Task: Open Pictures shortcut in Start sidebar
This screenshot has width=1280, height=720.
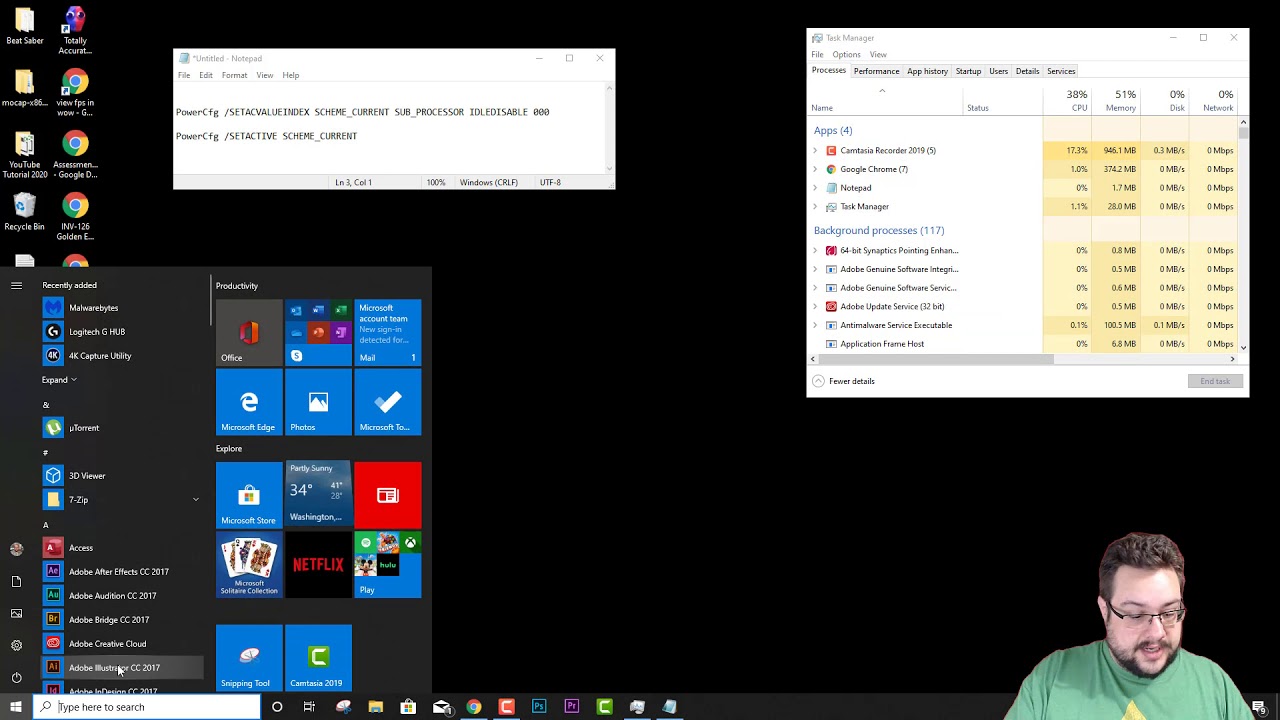Action: pos(16,613)
